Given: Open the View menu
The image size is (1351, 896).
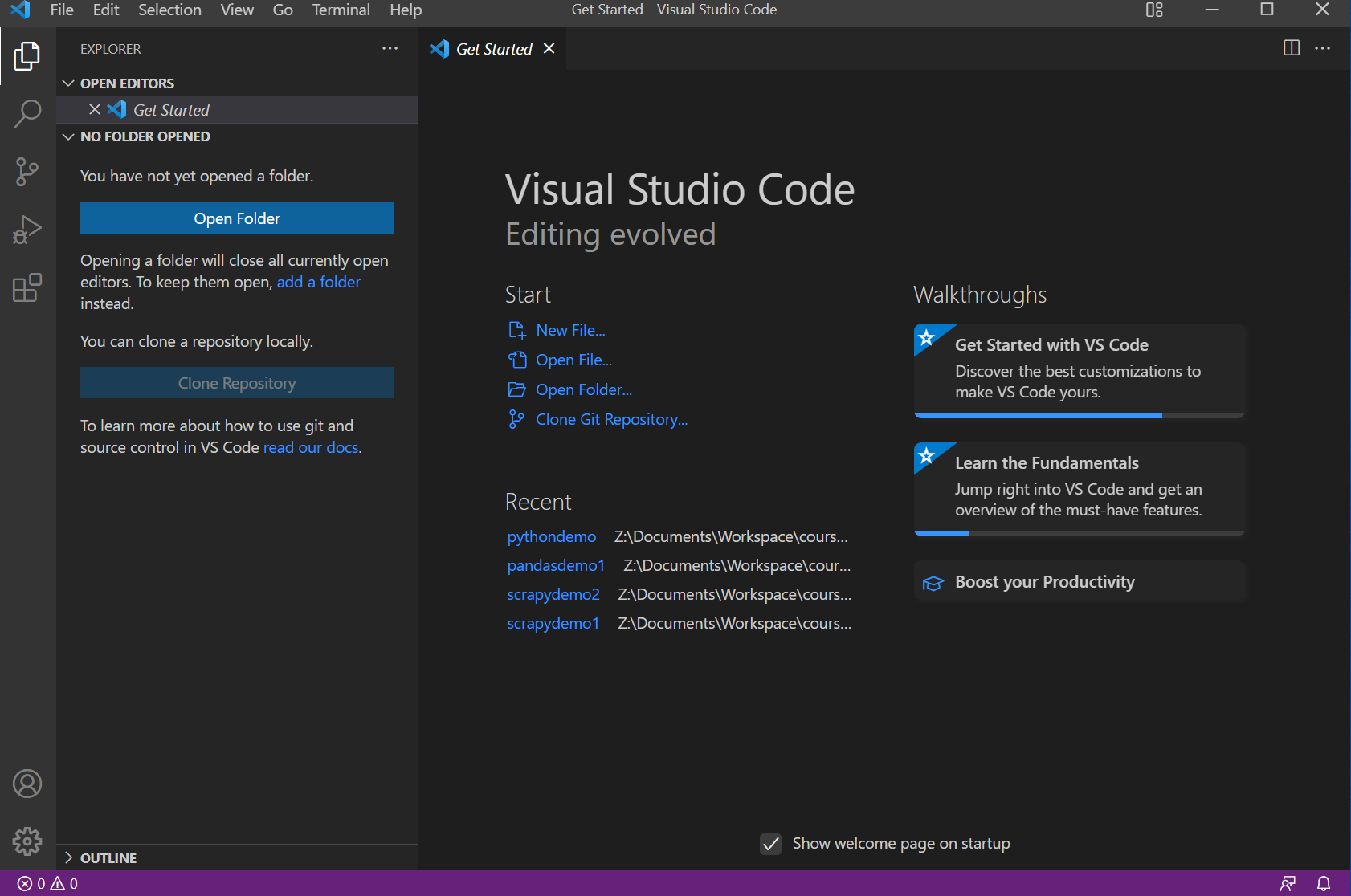Looking at the screenshot, I should coord(237,10).
